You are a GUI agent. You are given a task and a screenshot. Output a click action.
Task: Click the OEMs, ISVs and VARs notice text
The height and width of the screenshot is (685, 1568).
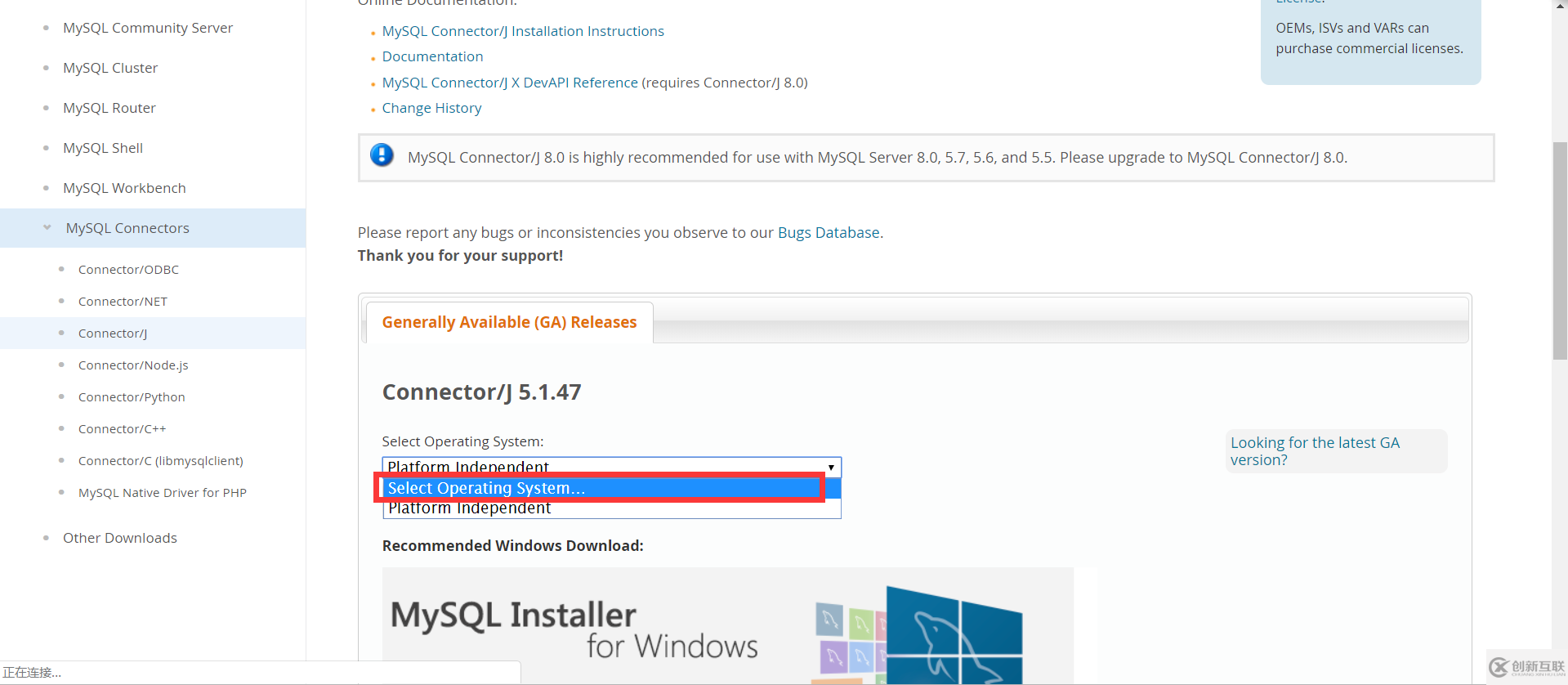(1369, 38)
